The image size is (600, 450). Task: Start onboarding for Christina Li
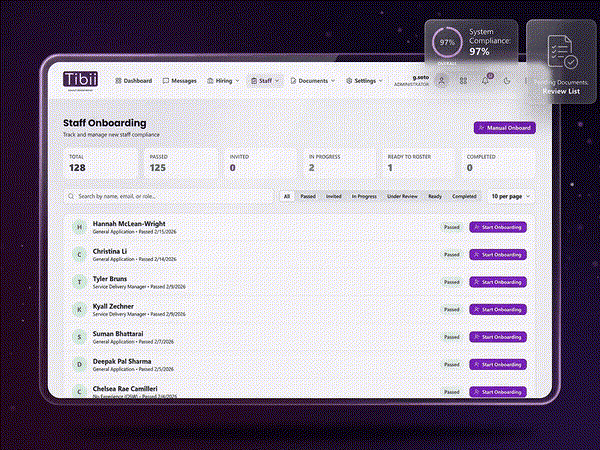coord(498,254)
